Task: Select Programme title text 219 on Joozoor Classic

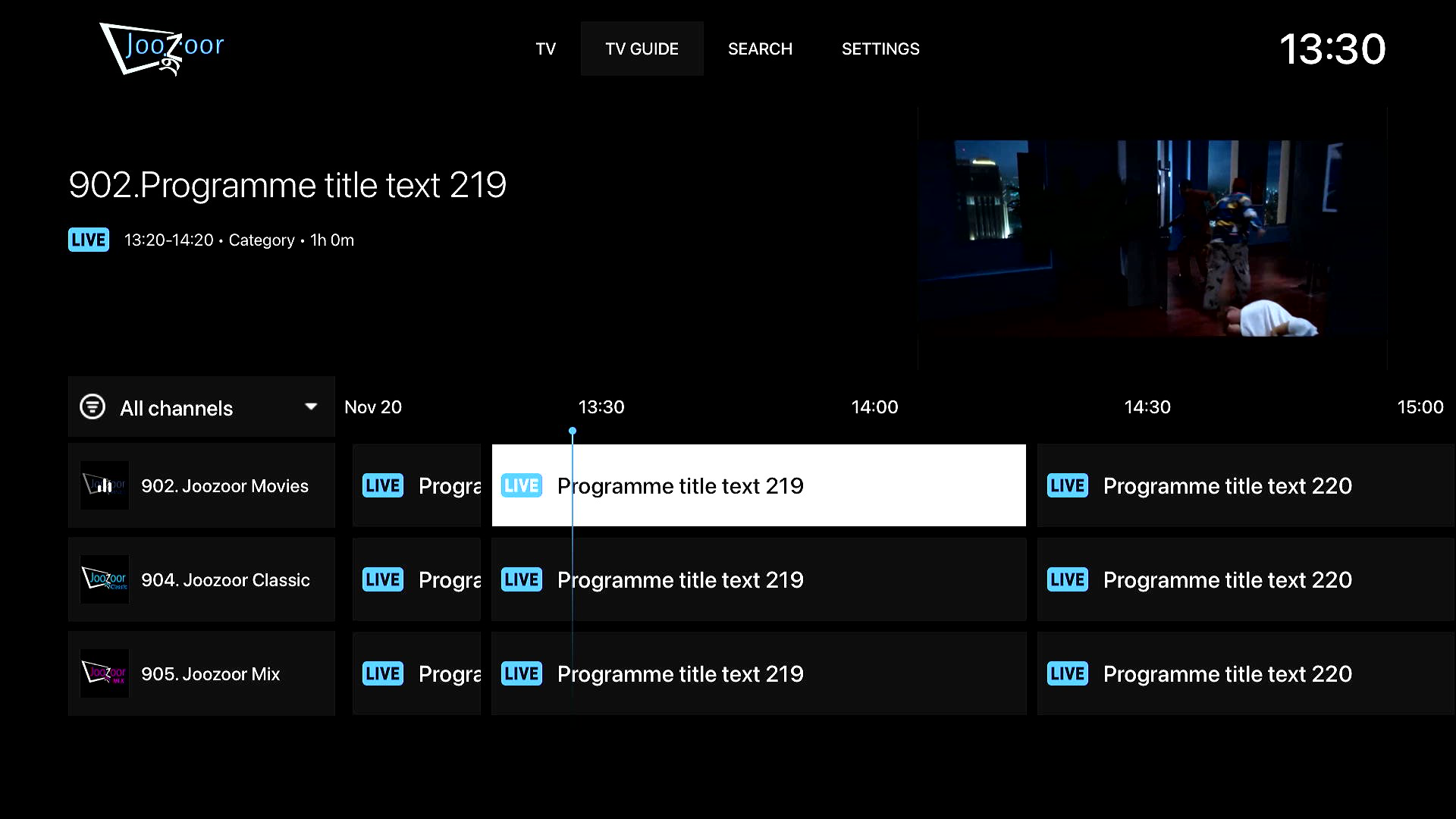Action: click(758, 579)
